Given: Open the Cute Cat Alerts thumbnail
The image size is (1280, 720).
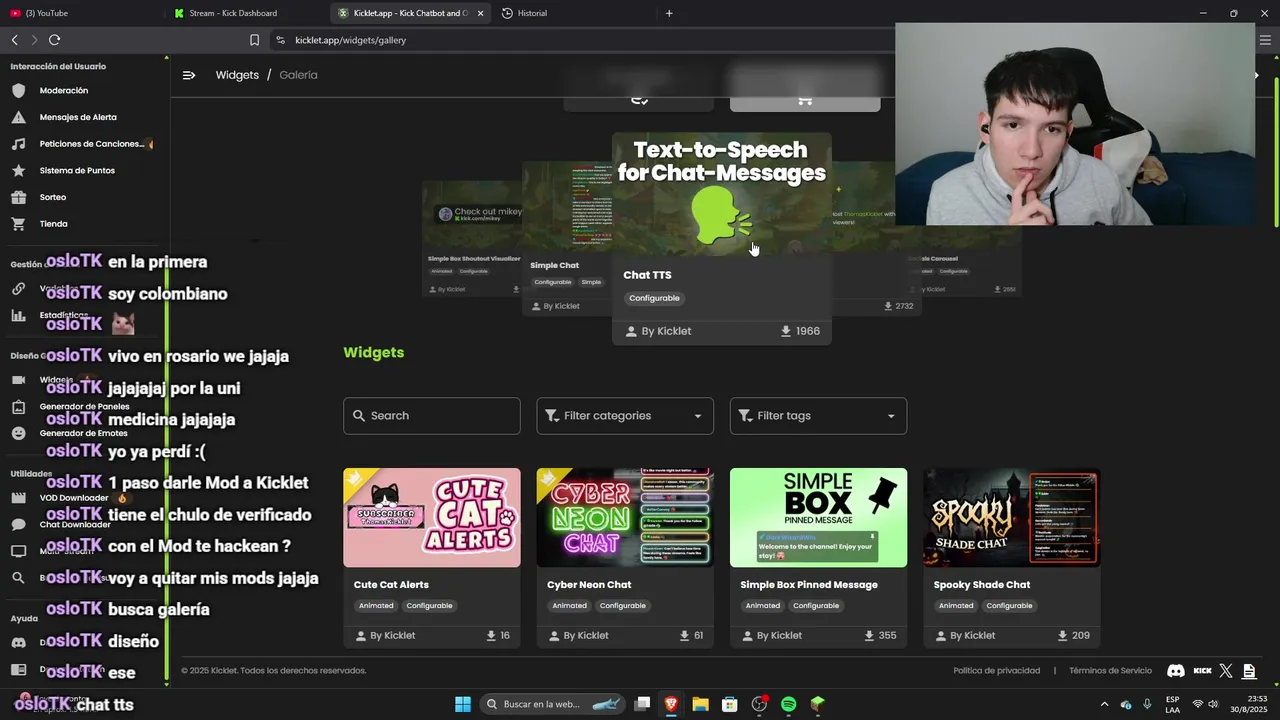Looking at the screenshot, I should point(432,518).
